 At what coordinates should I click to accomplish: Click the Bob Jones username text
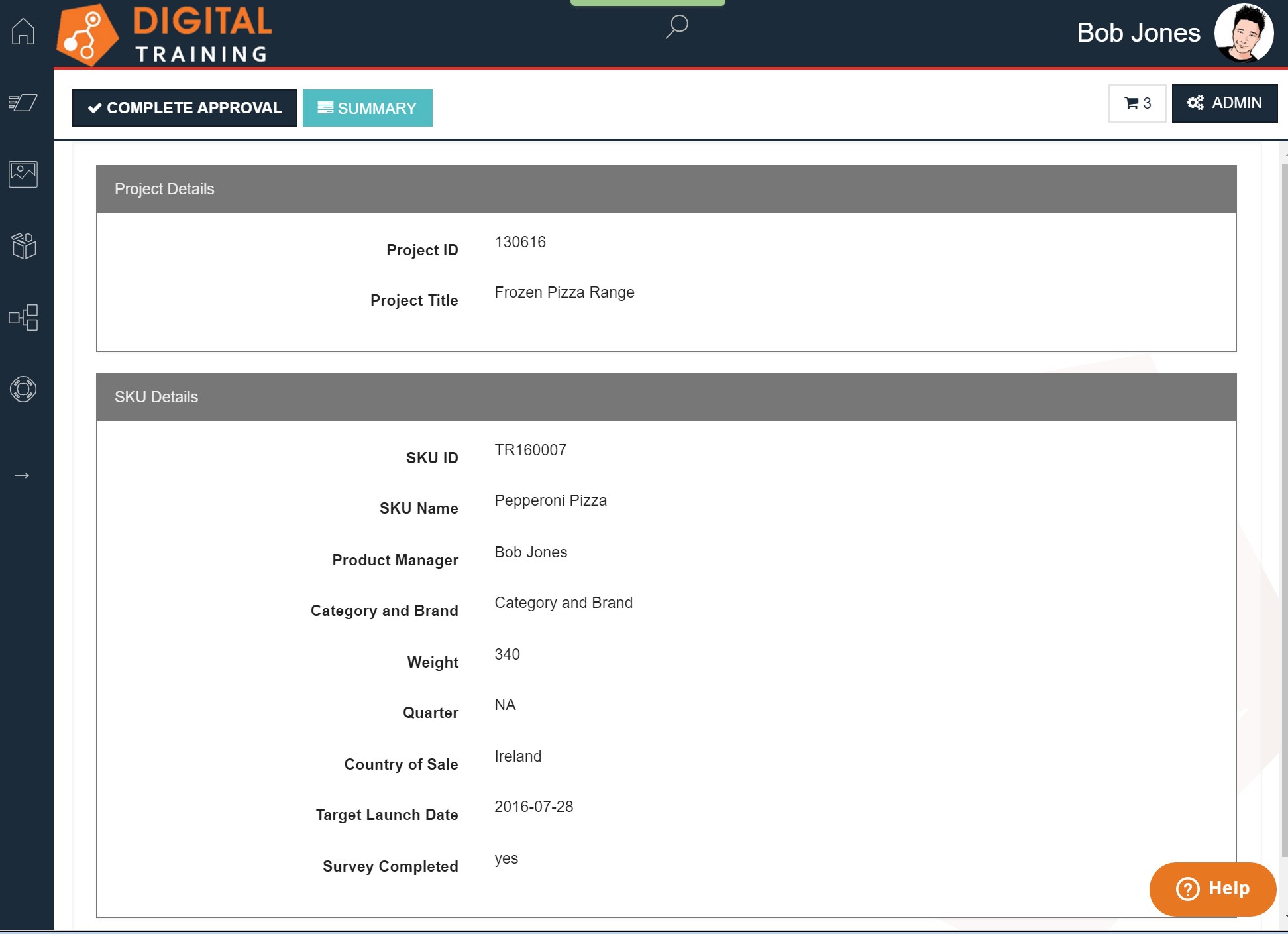[x=1138, y=33]
